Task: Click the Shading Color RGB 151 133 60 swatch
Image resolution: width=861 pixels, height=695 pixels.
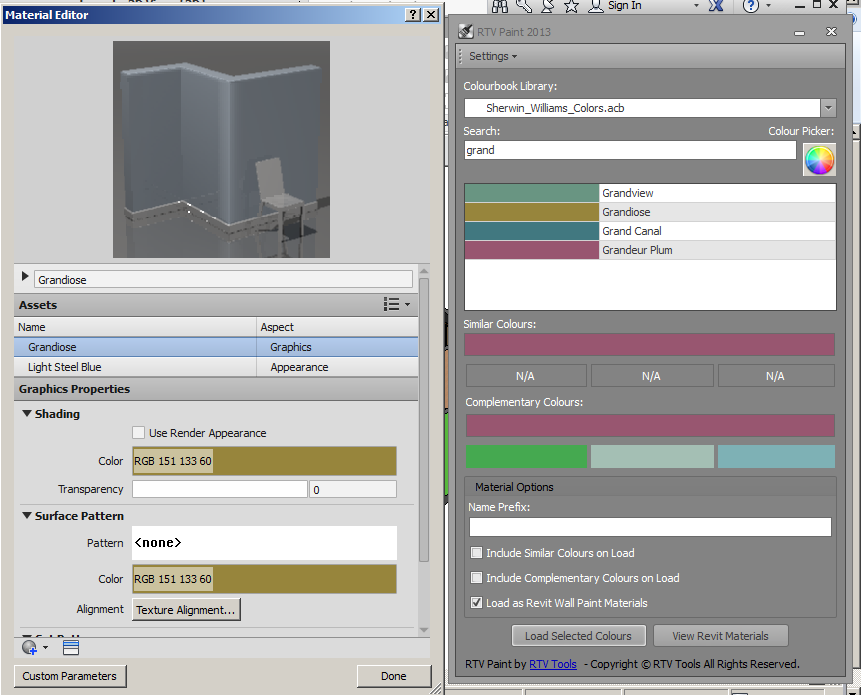Action: click(264, 461)
